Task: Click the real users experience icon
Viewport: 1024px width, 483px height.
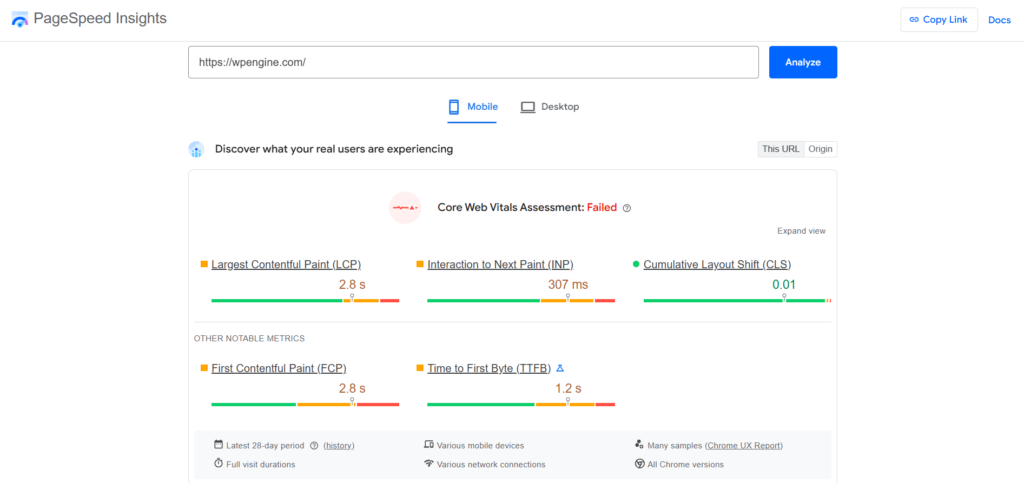Action: point(197,149)
